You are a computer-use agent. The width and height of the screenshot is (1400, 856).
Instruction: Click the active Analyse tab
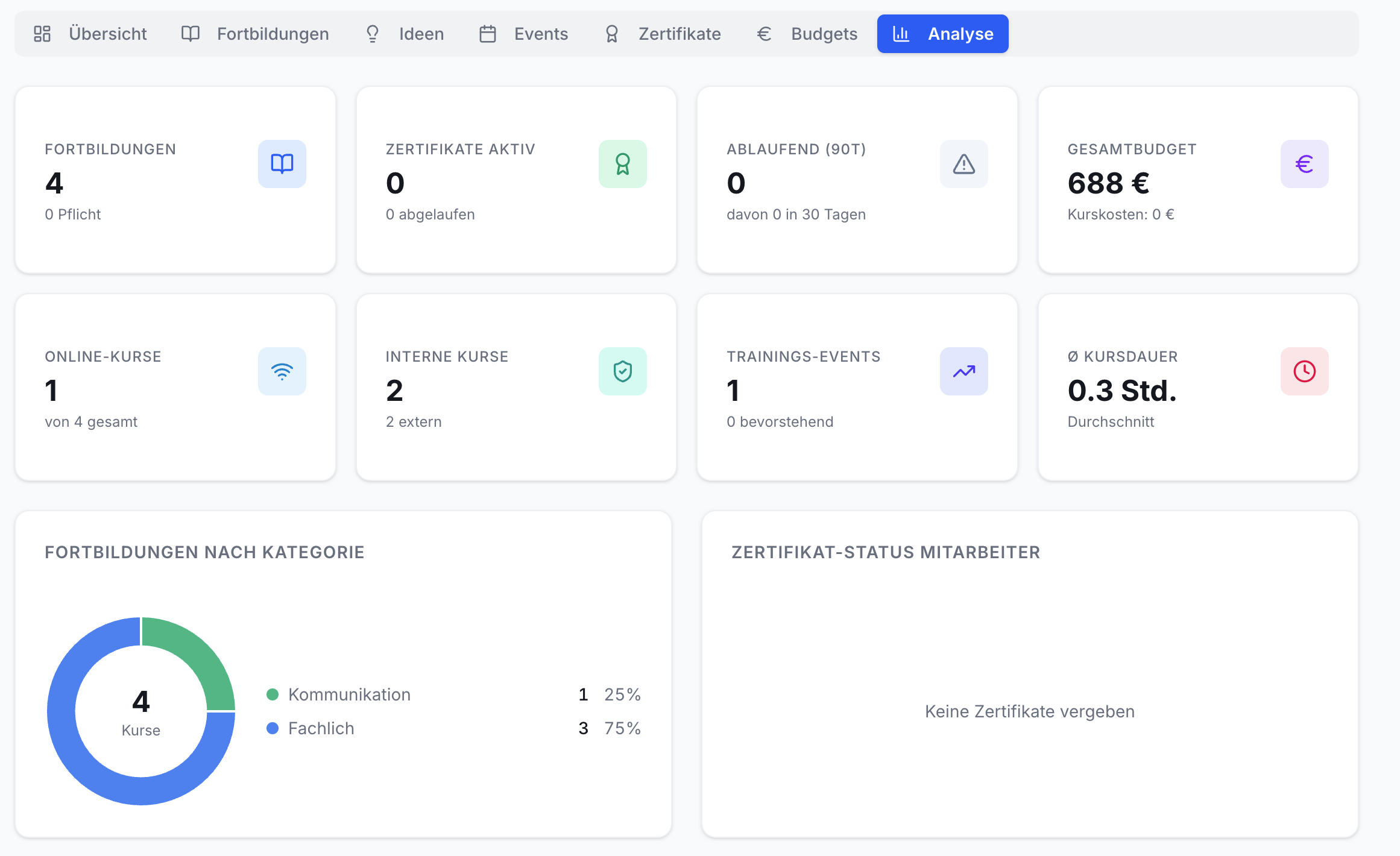(943, 34)
